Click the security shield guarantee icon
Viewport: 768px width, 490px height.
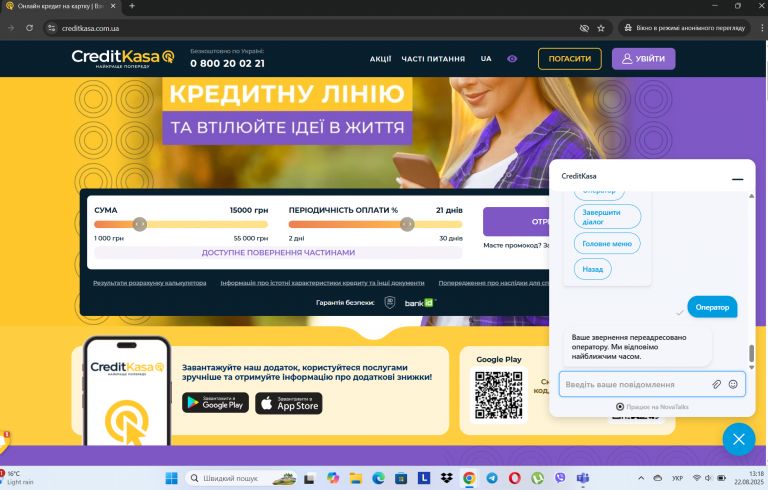(389, 302)
